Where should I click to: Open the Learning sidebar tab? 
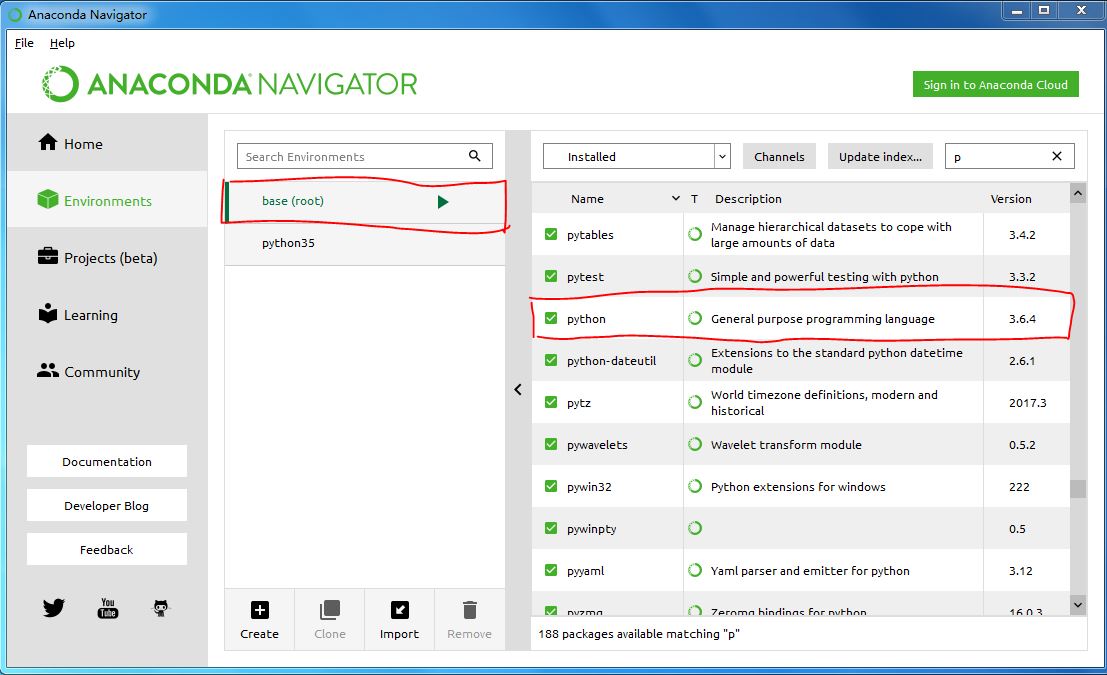point(107,315)
